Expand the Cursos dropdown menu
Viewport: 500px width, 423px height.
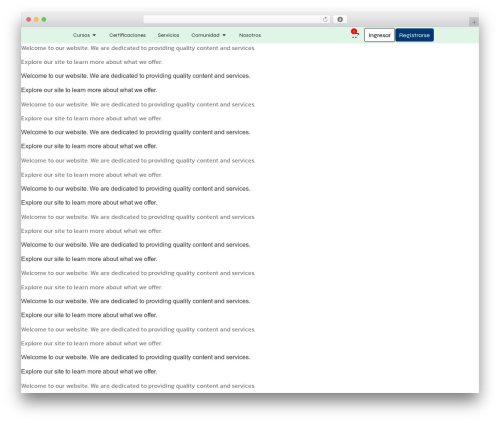click(84, 35)
